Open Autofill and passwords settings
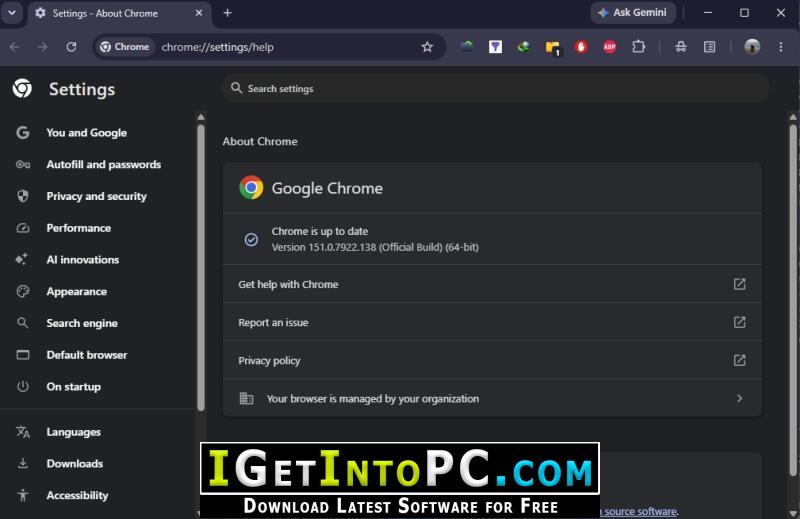Screen dimensions: 800x519 point(104,164)
